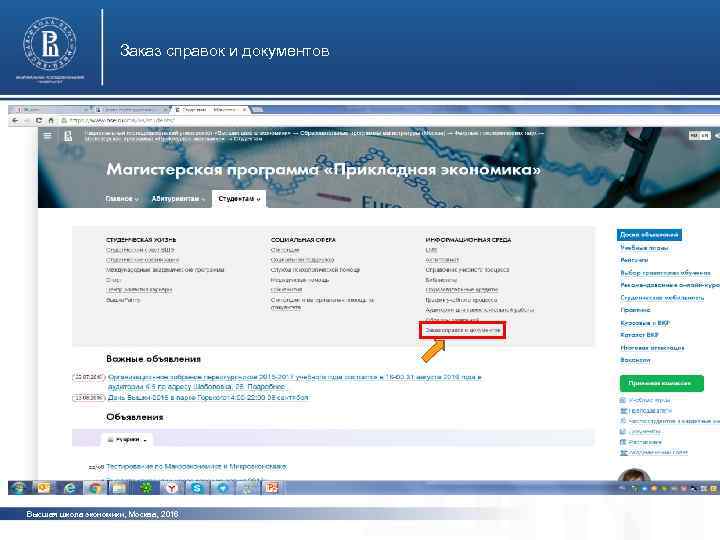Switch to Chrome in the taskbar

95,488
